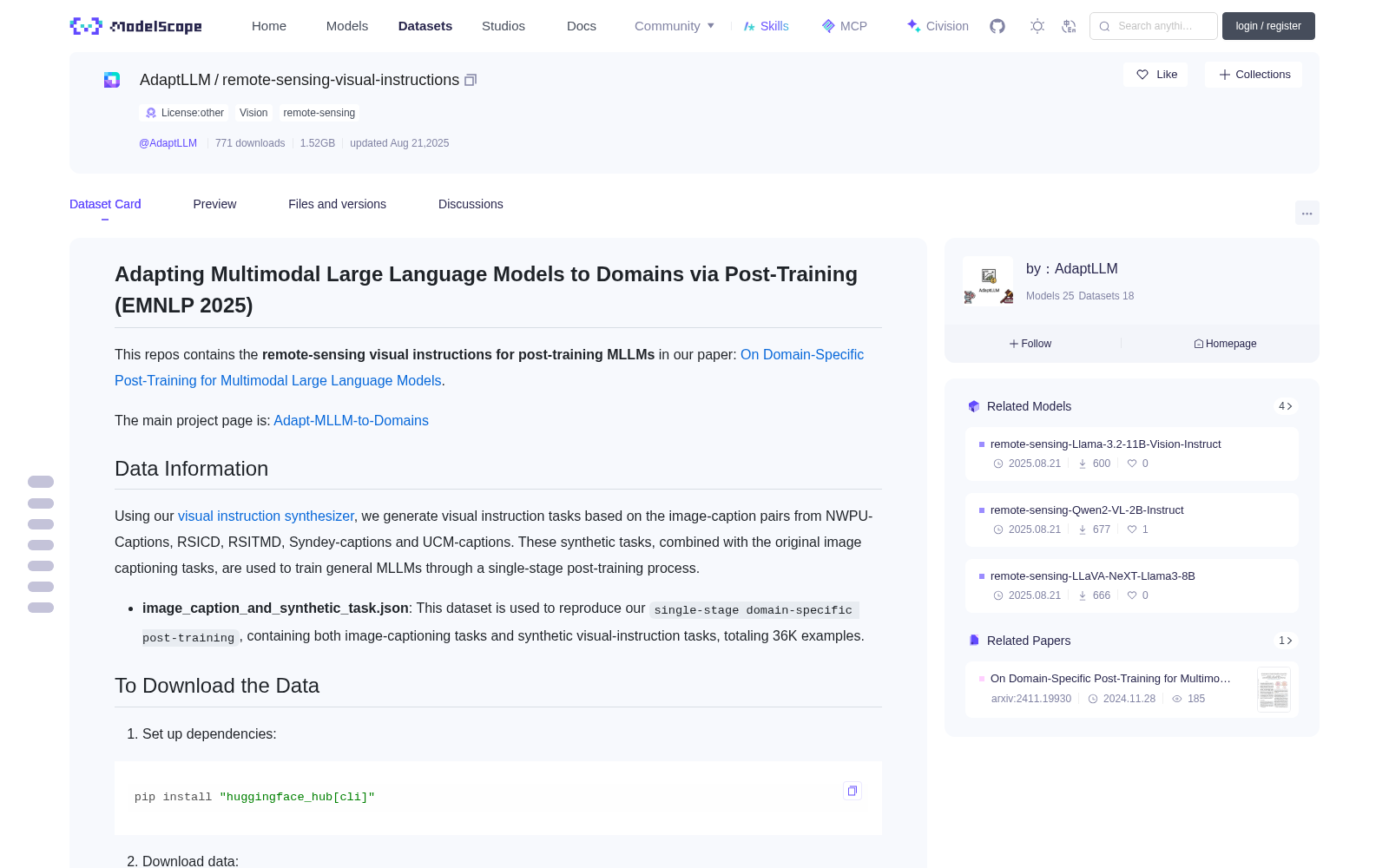Expand Related Models count arrow
The width and height of the screenshot is (1389, 868).
point(1286,406)
